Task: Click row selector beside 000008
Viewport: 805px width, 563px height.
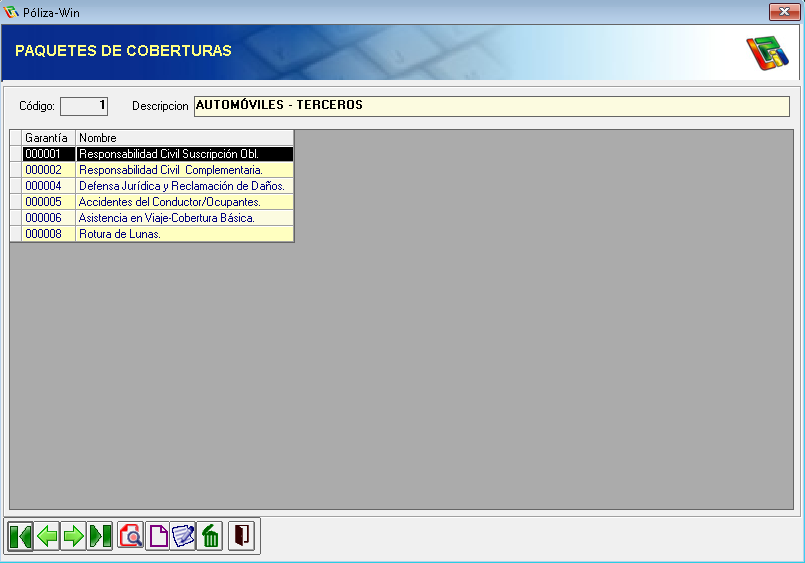Action: coord(16,234)
